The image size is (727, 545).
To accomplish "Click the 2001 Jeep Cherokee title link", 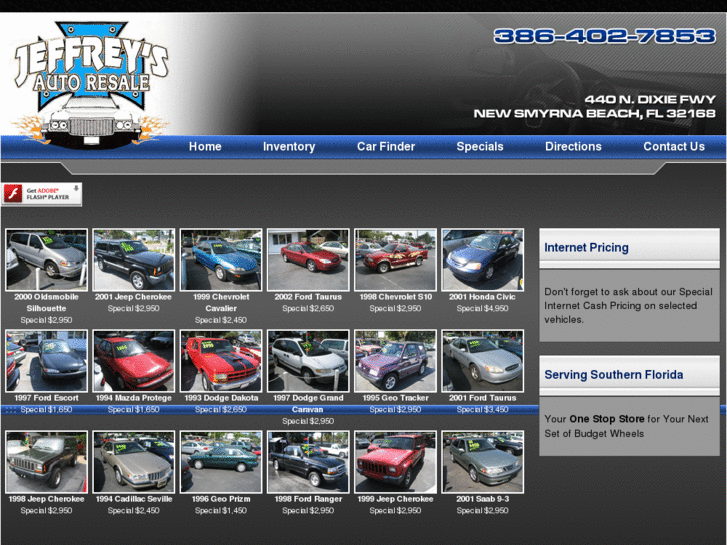I will 134,297.
